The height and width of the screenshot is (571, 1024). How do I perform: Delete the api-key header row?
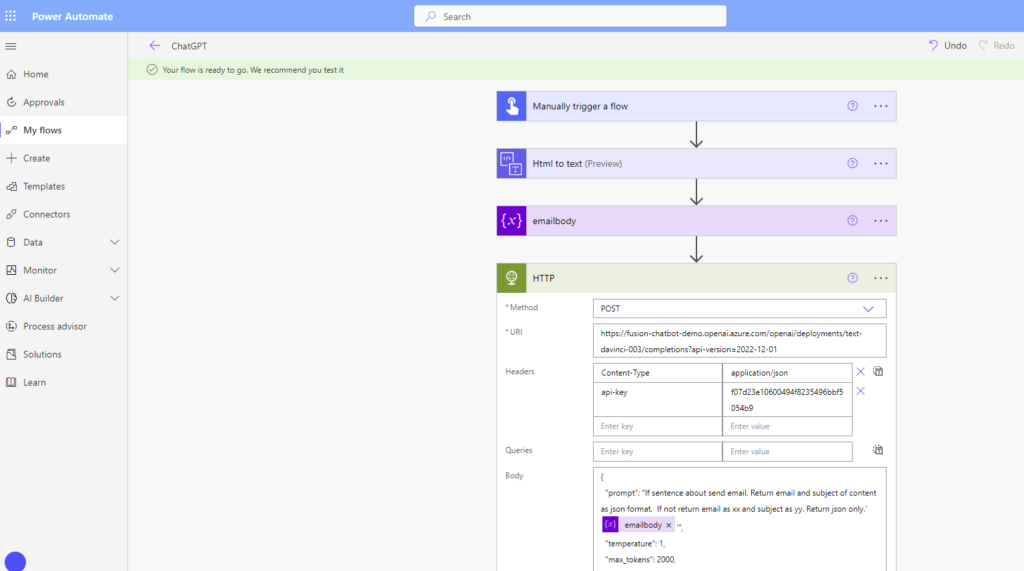pyautogui.click(x=861, y=391)
